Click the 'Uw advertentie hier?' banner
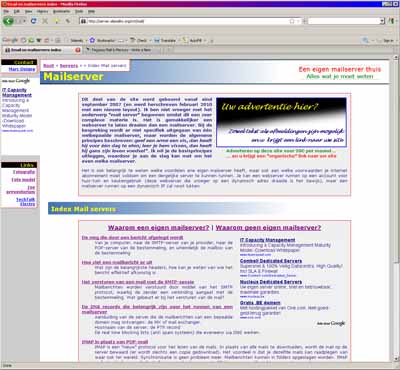The image size is (400, 370). (281, 122)
